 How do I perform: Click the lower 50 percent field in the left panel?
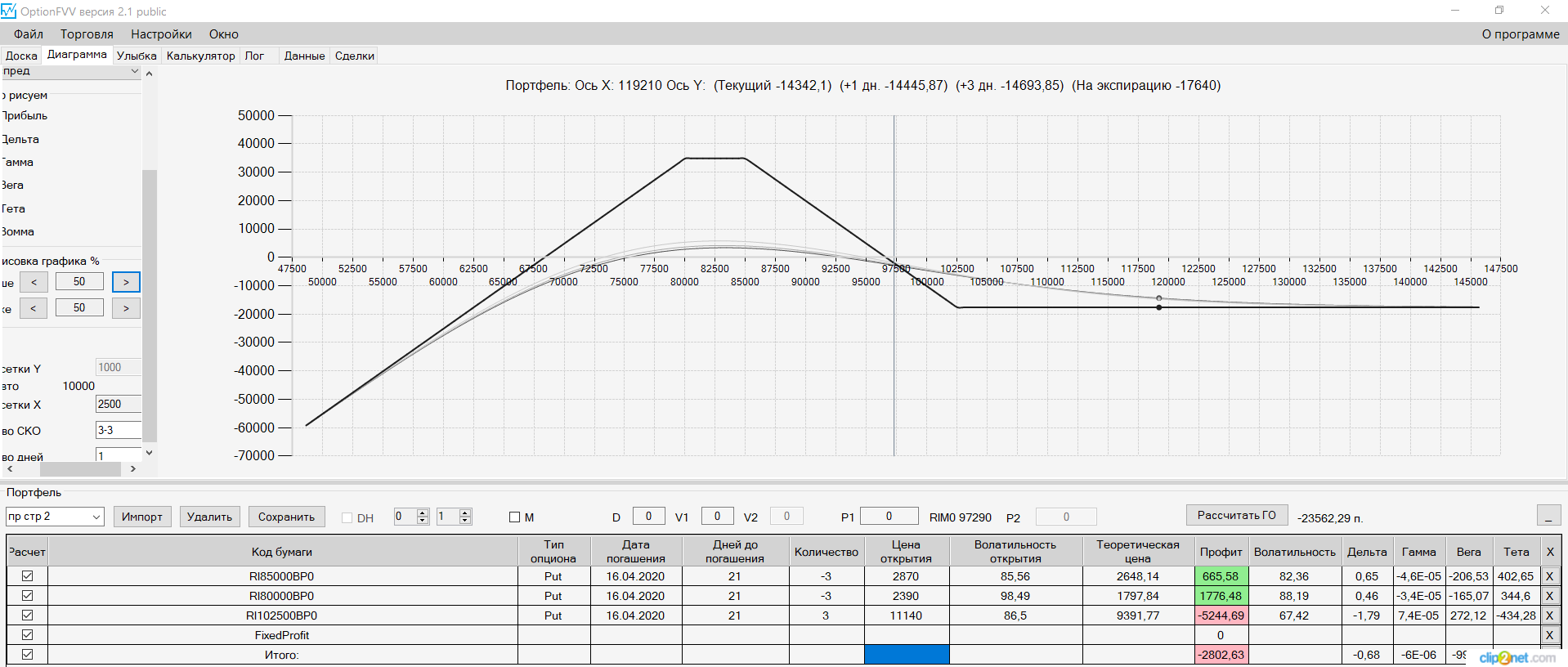tap(79, 308)
